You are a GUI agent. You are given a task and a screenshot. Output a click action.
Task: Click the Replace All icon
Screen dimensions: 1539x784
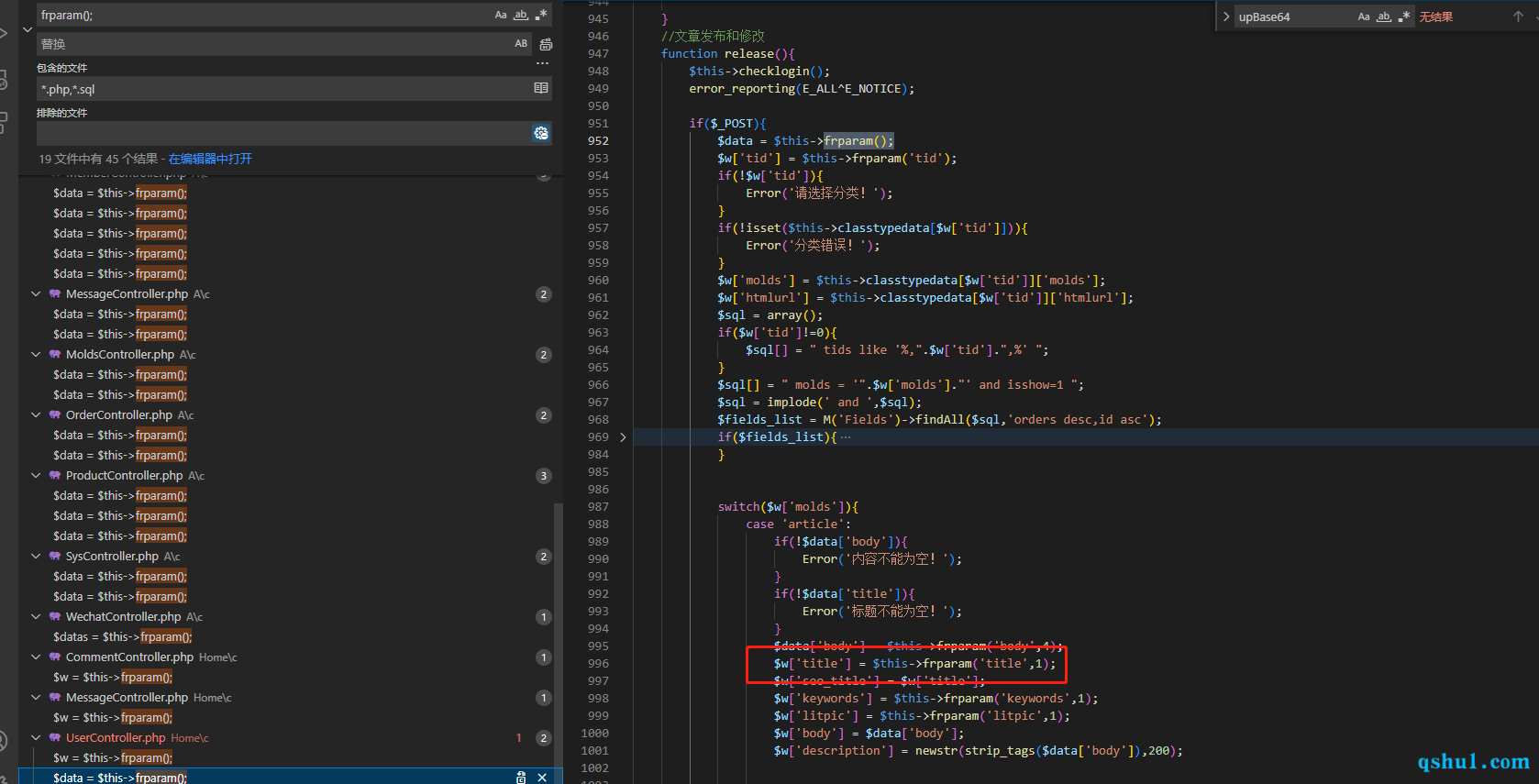click(546, 44)
